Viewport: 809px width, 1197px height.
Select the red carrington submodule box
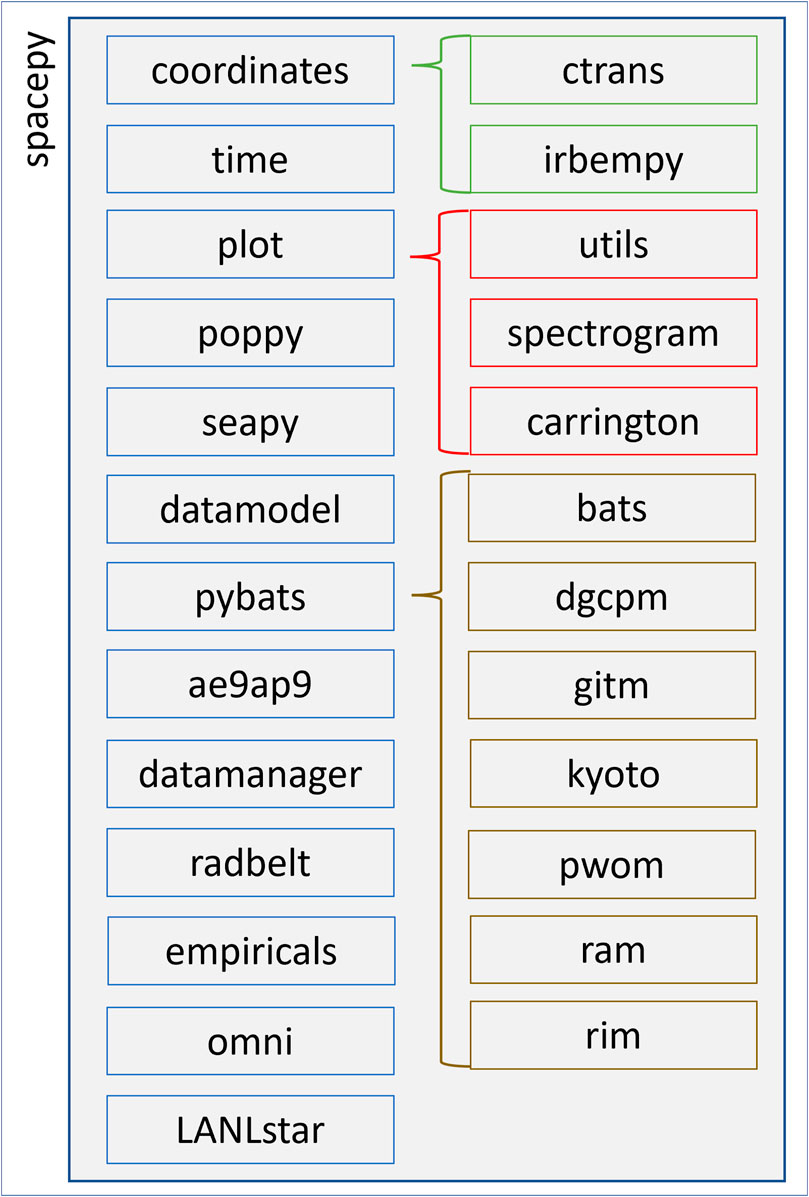tap(613, 421)
